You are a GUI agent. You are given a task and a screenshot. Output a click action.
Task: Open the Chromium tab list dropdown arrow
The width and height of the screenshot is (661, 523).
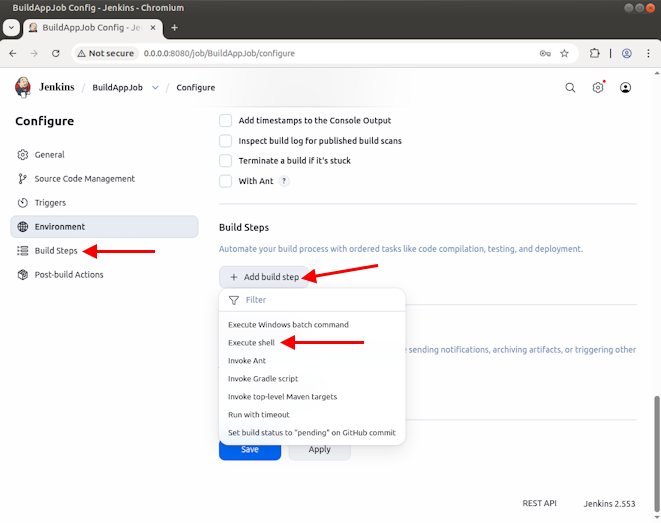[12, 28]
